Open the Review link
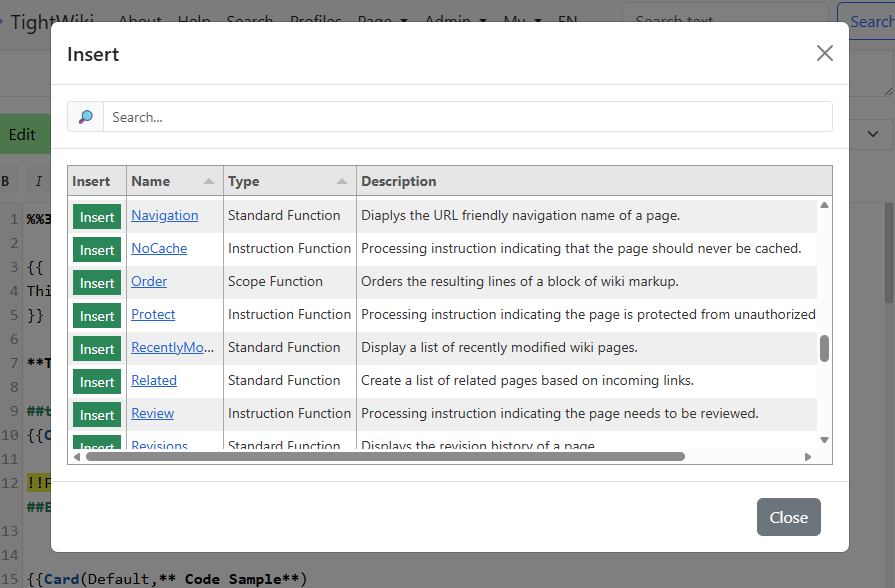The width and height of the screenshot is (895, 588). pyautogui.click(x=152, y=413)
